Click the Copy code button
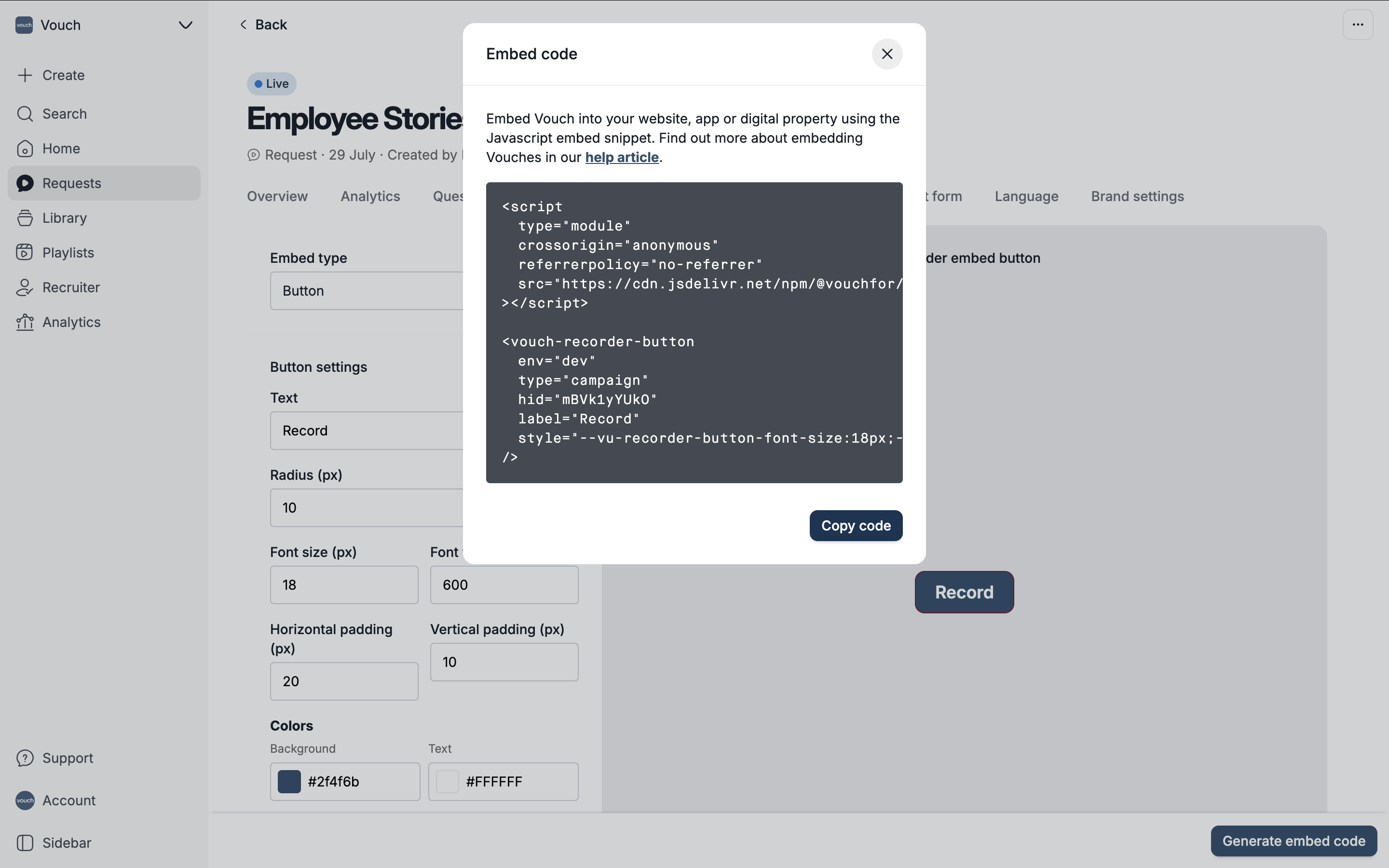 point(856,526)
